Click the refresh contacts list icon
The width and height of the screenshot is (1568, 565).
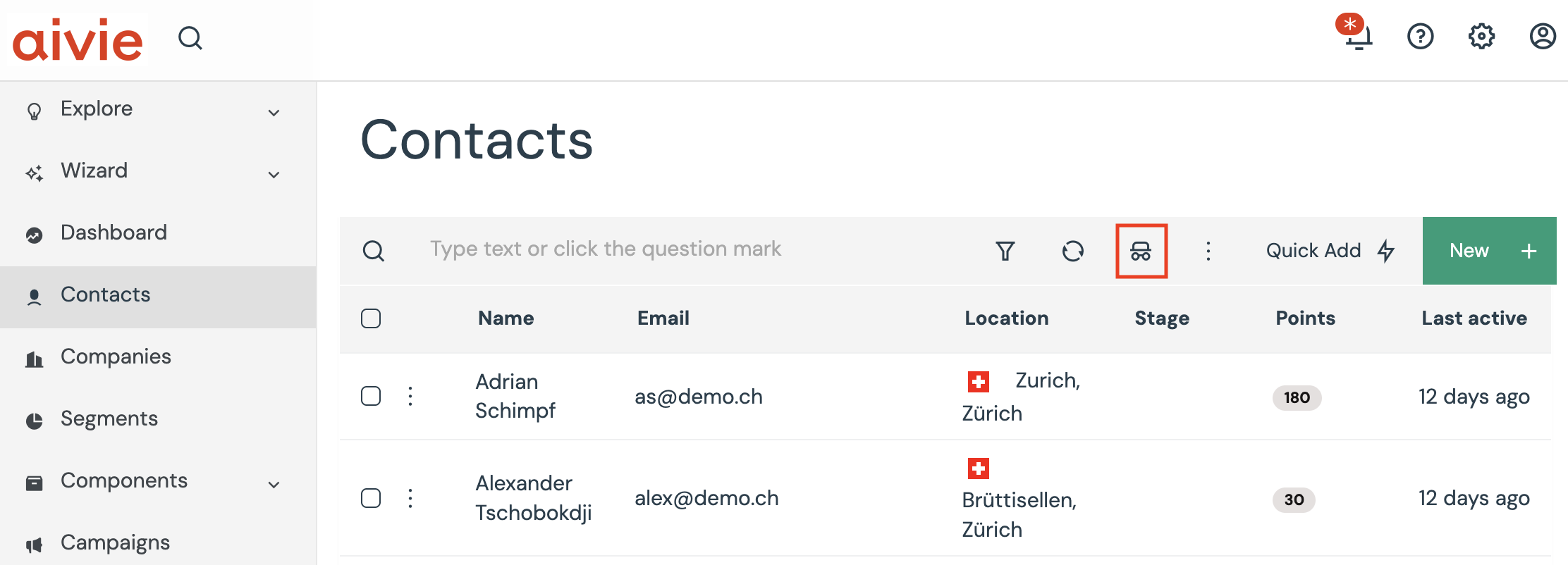tap(1072, 251)
